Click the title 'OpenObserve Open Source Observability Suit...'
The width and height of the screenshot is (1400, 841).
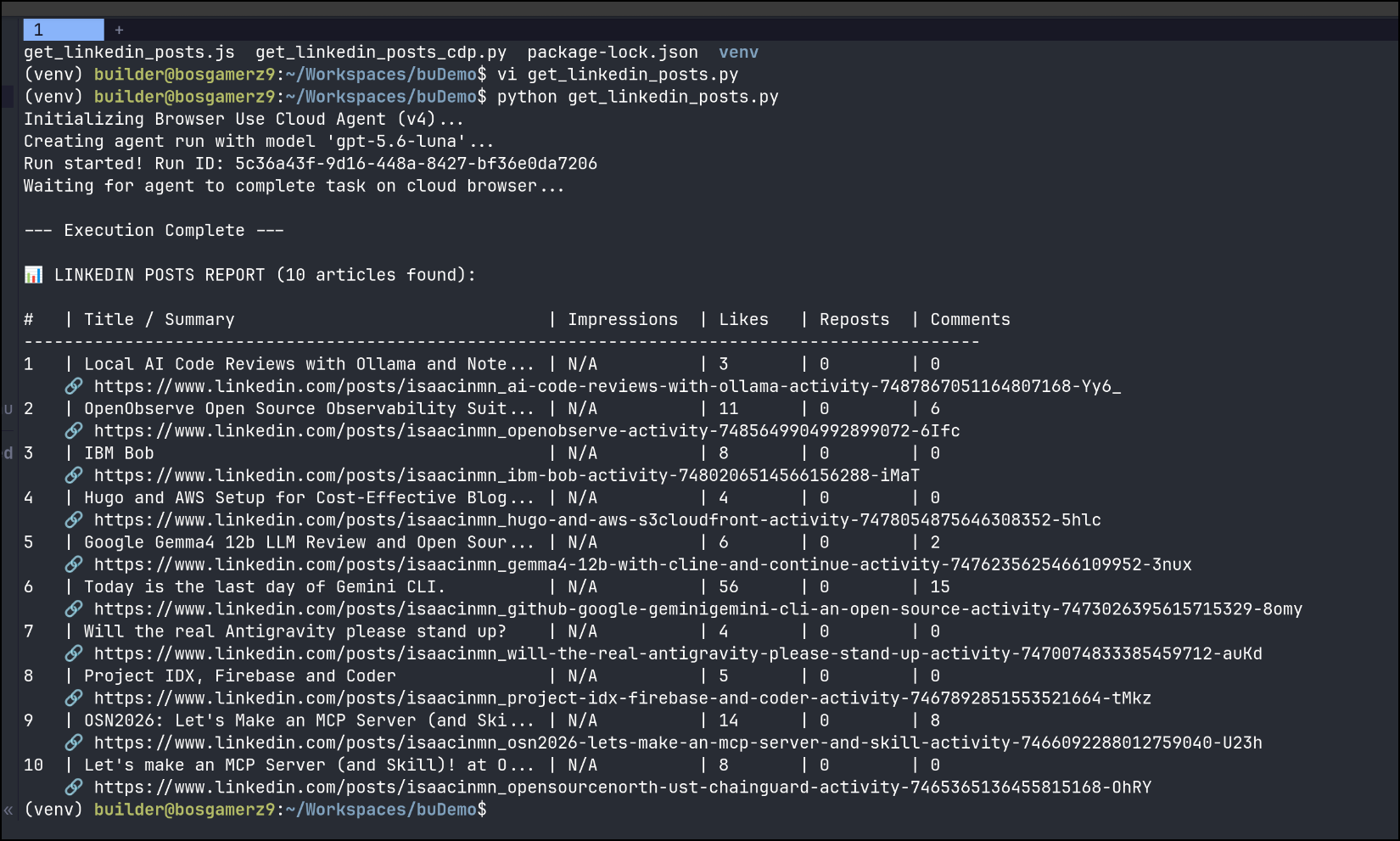[310, 409]
